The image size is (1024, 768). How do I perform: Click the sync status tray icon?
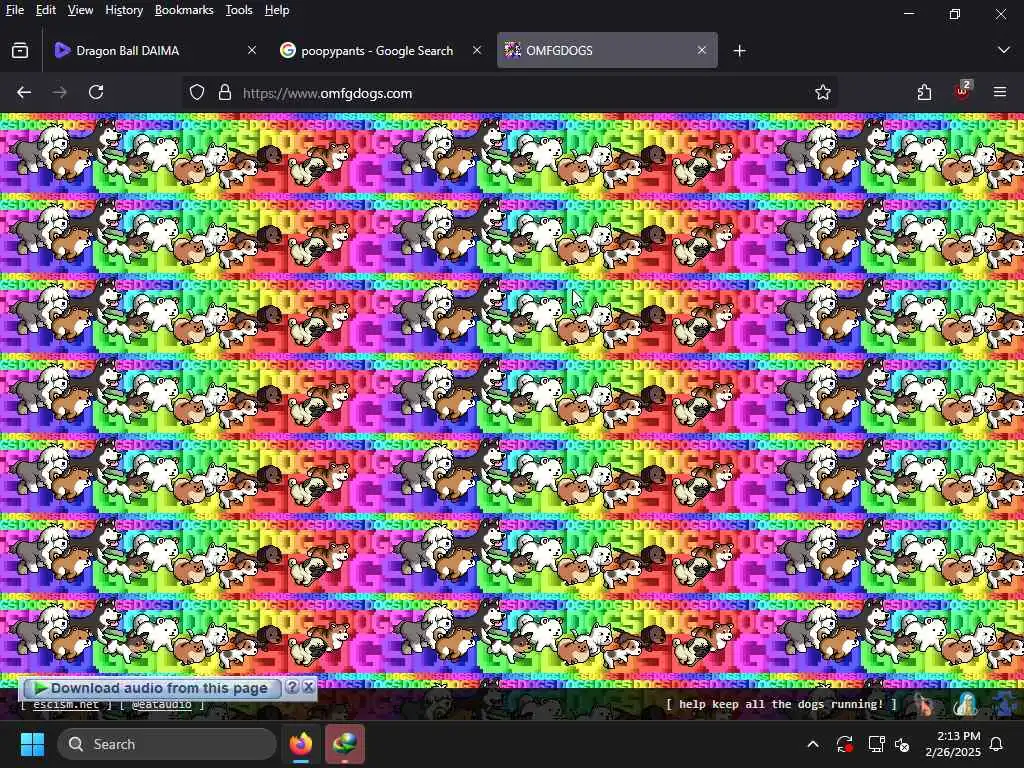(x=844, y=744)
